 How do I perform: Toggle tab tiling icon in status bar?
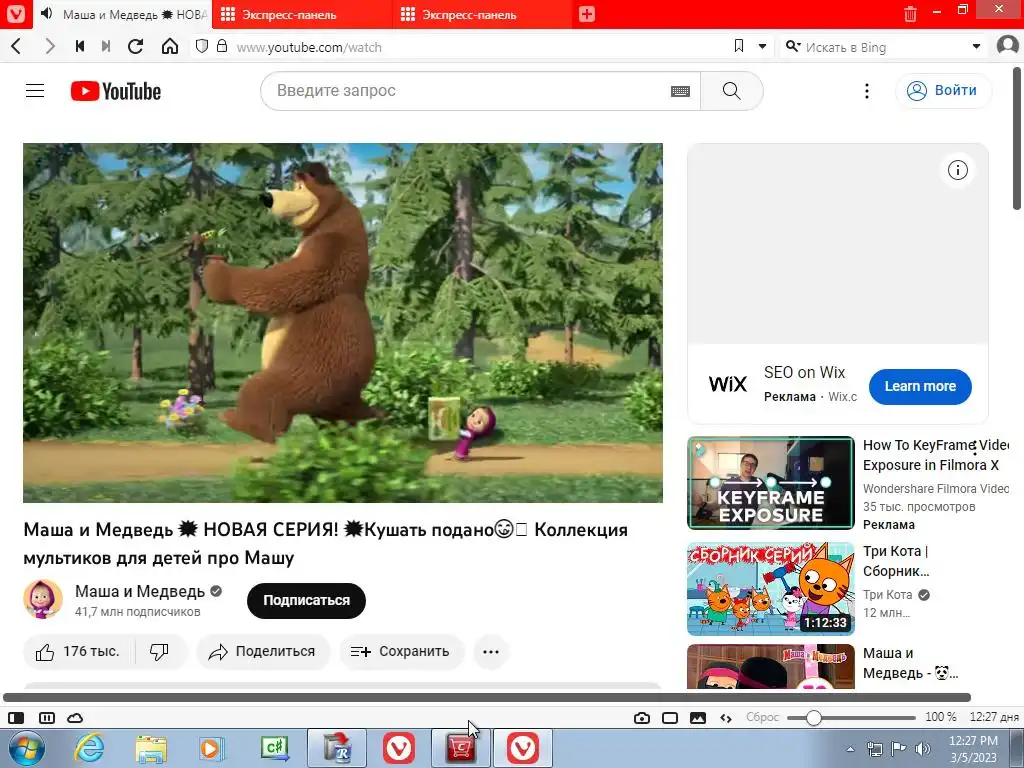47,718
